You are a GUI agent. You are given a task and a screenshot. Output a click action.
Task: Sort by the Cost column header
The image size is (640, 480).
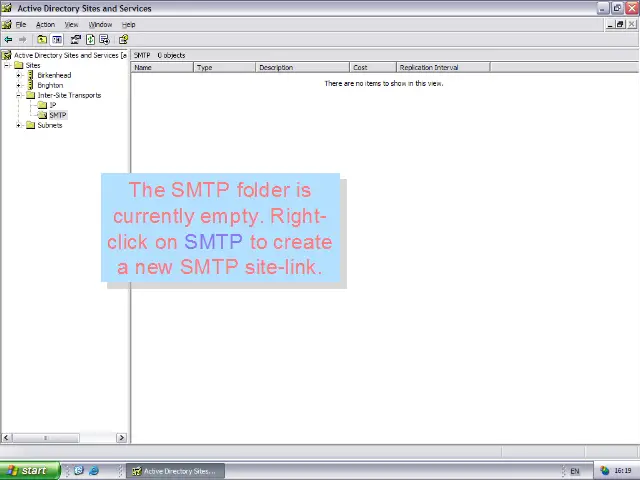click(x=373, y=67)
